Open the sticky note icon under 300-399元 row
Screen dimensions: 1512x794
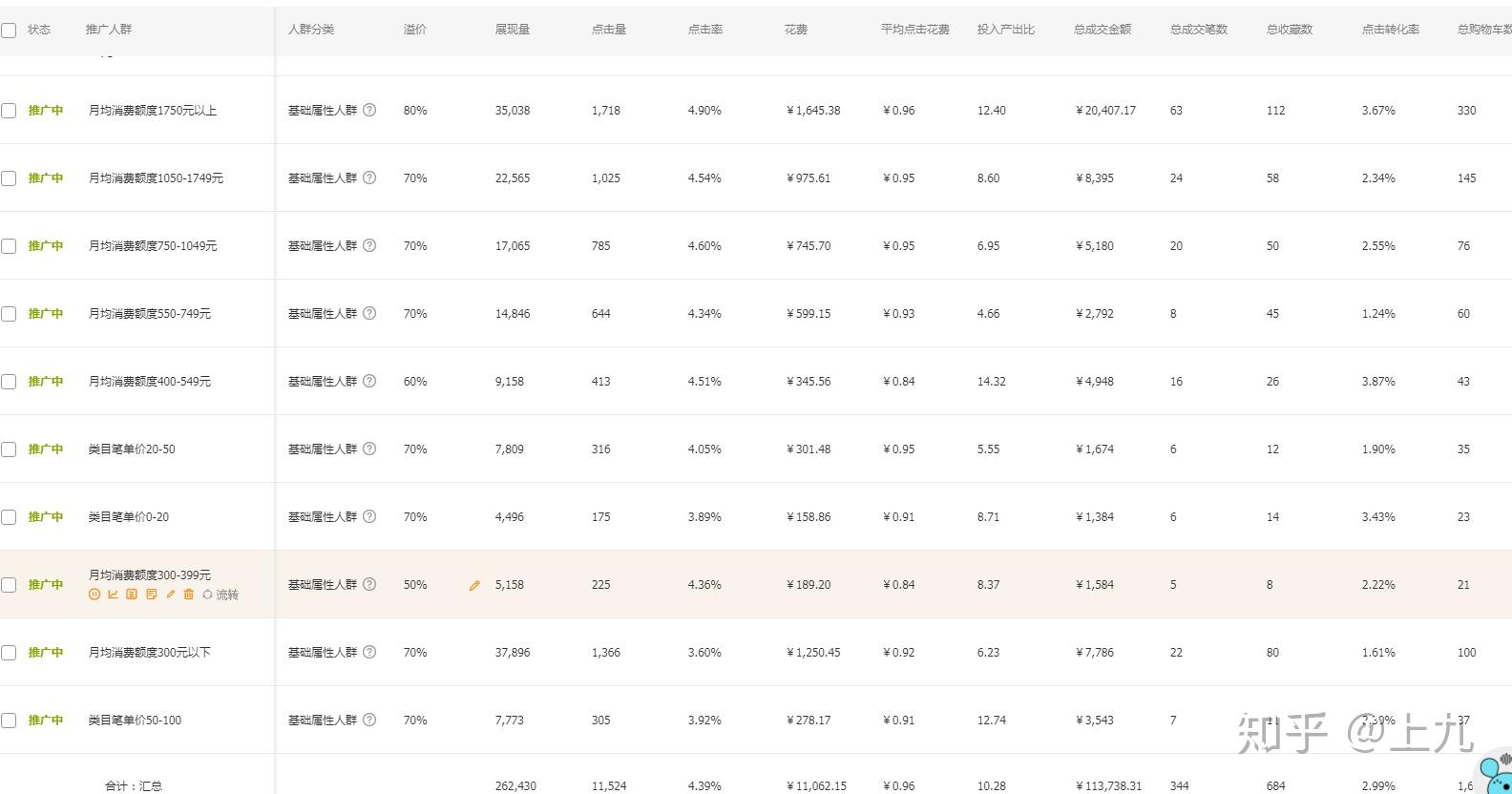[152, 595]
